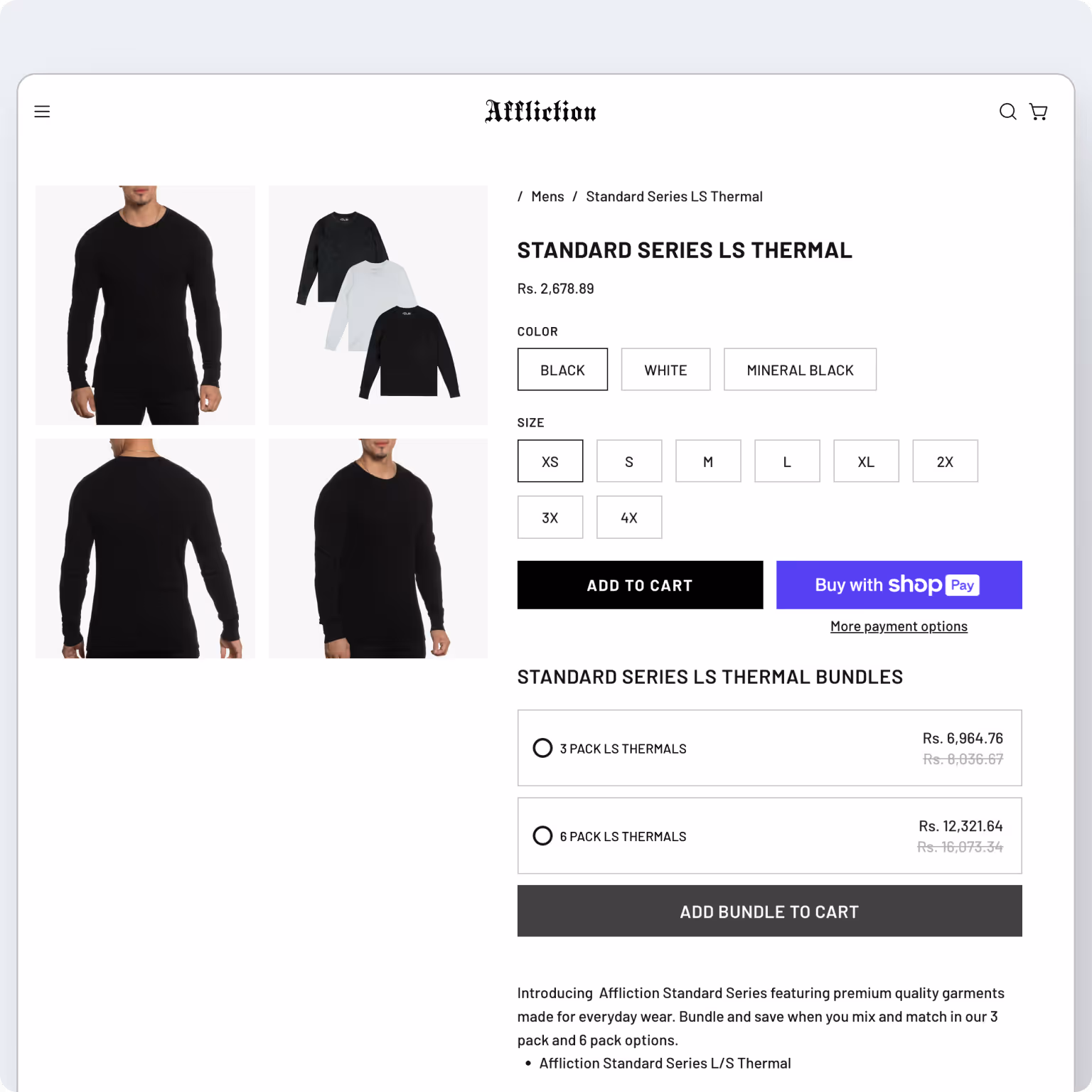Image resolution: width=1092 pixels, height=1092 pixels.
Task: Open the hamburger navigation menu
Action: tap(42, 112)
